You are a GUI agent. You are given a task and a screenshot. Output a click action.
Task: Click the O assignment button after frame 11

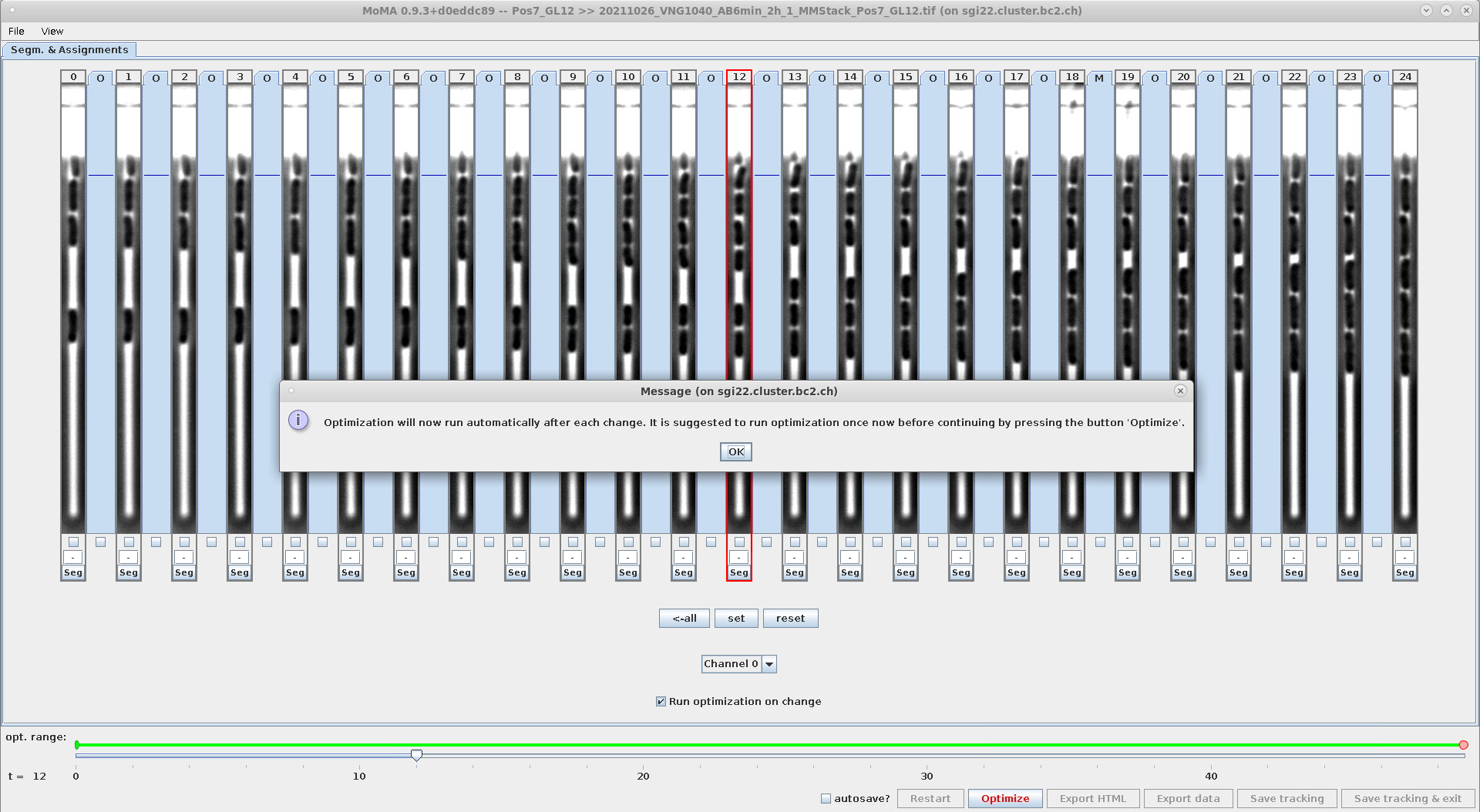(711, 78)
